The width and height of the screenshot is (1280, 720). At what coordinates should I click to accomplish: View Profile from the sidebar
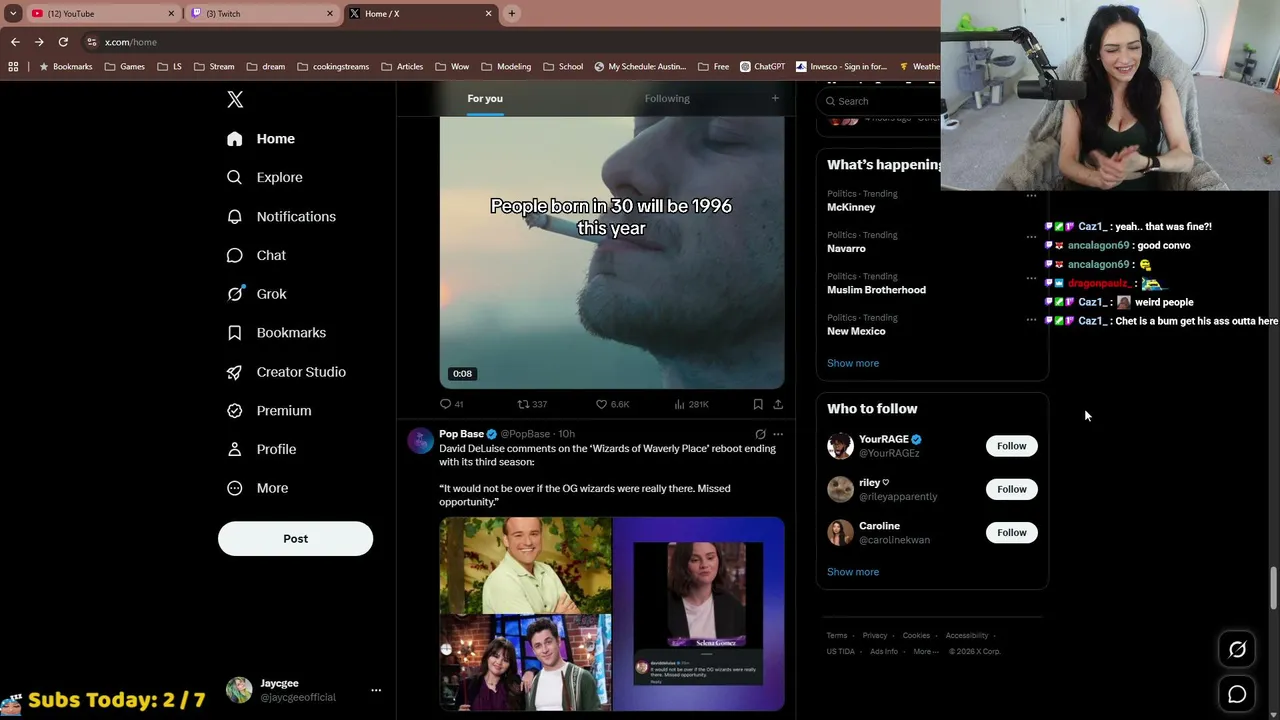click(x=262, y=449)
